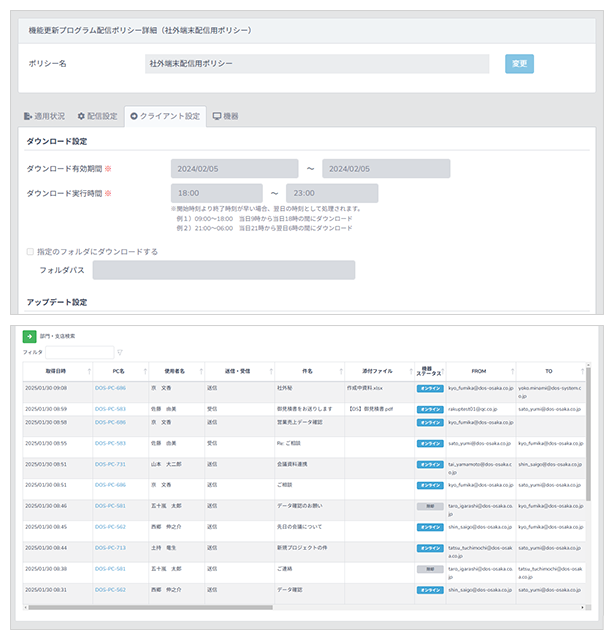
Task: Click the 23:00 end time field
Action: coord(332,193)
